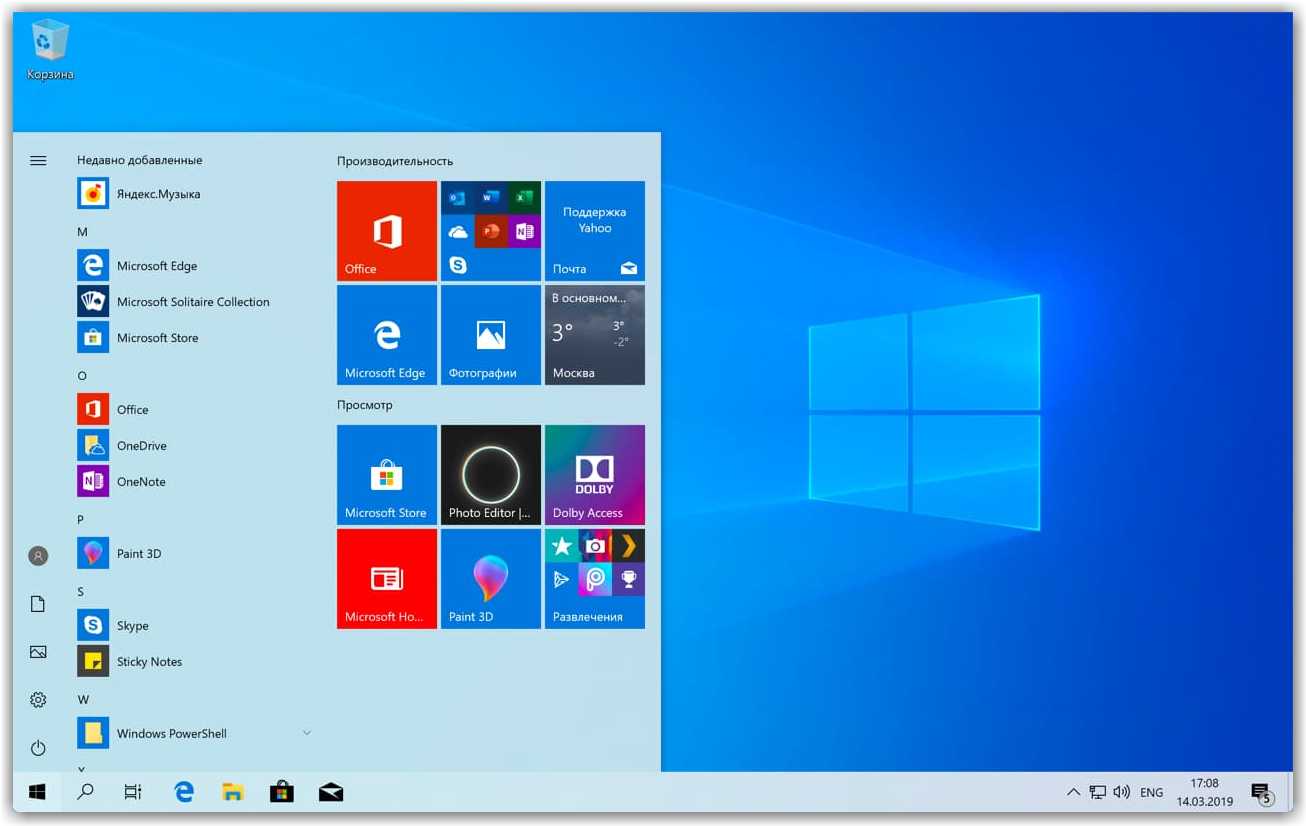
Task: Click the letter W index header
Action: click(x=83, y=700)
